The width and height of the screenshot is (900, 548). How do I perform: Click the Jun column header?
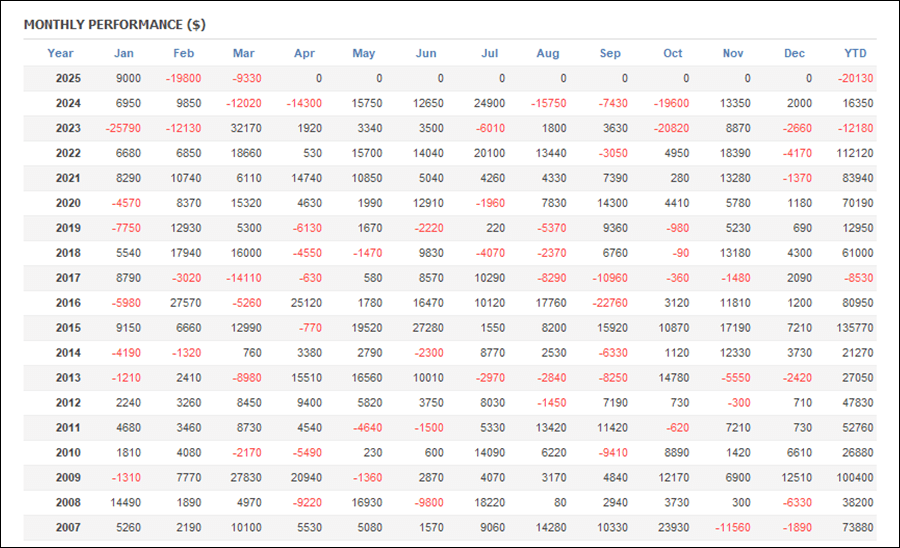coord(426,53)
